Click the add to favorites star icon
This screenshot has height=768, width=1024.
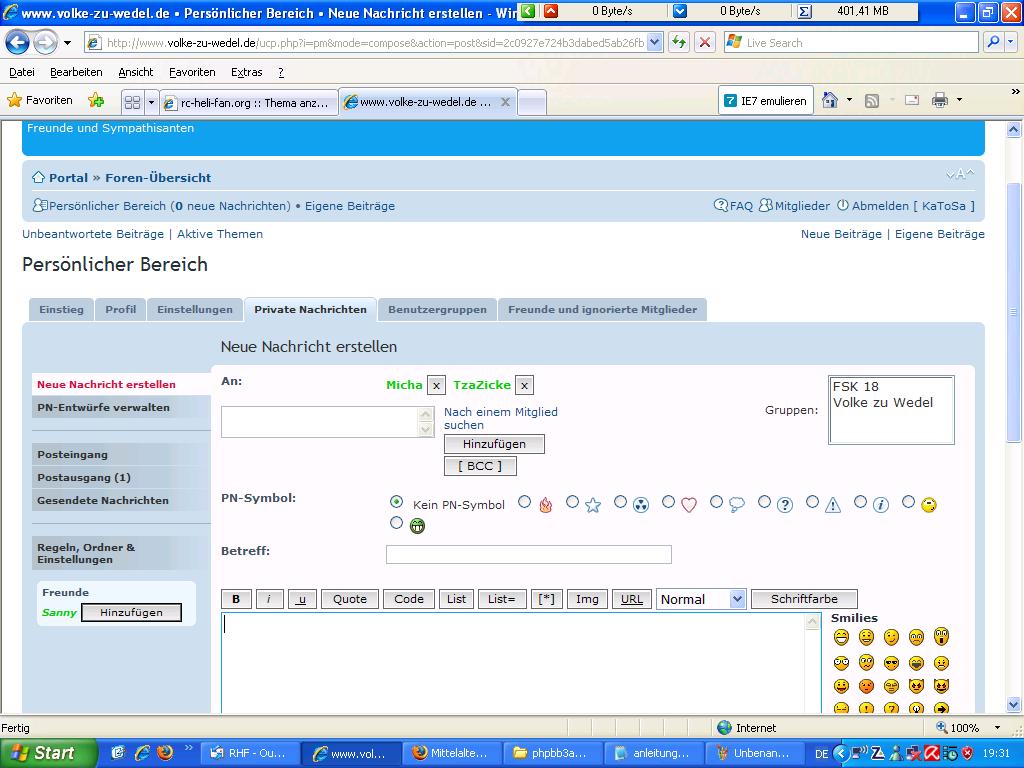click(x=96, y=101)
